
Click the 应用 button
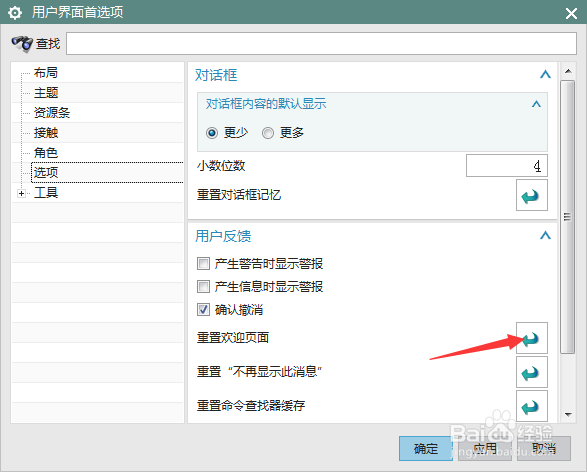(485, 448)
